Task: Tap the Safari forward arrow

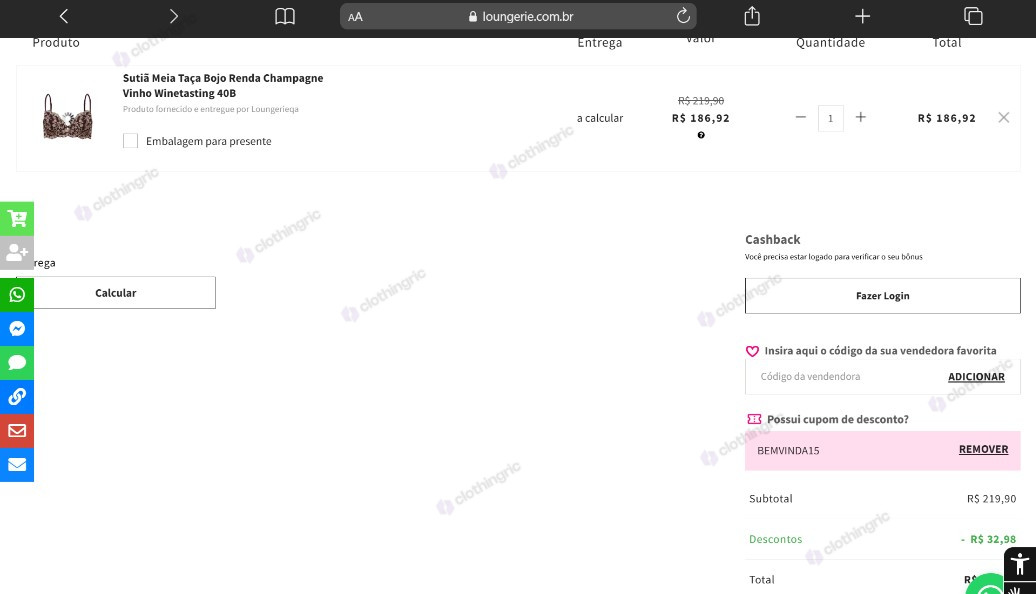Action: point(174,16)
